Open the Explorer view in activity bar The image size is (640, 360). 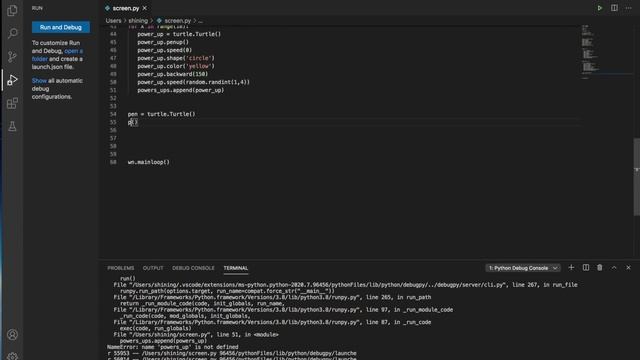tap(12, 10)
